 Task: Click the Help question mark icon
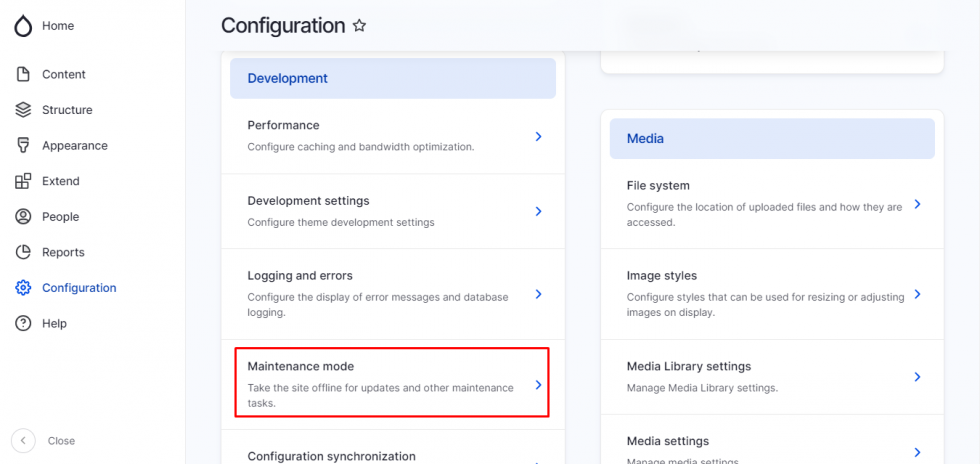pos(23,323)
